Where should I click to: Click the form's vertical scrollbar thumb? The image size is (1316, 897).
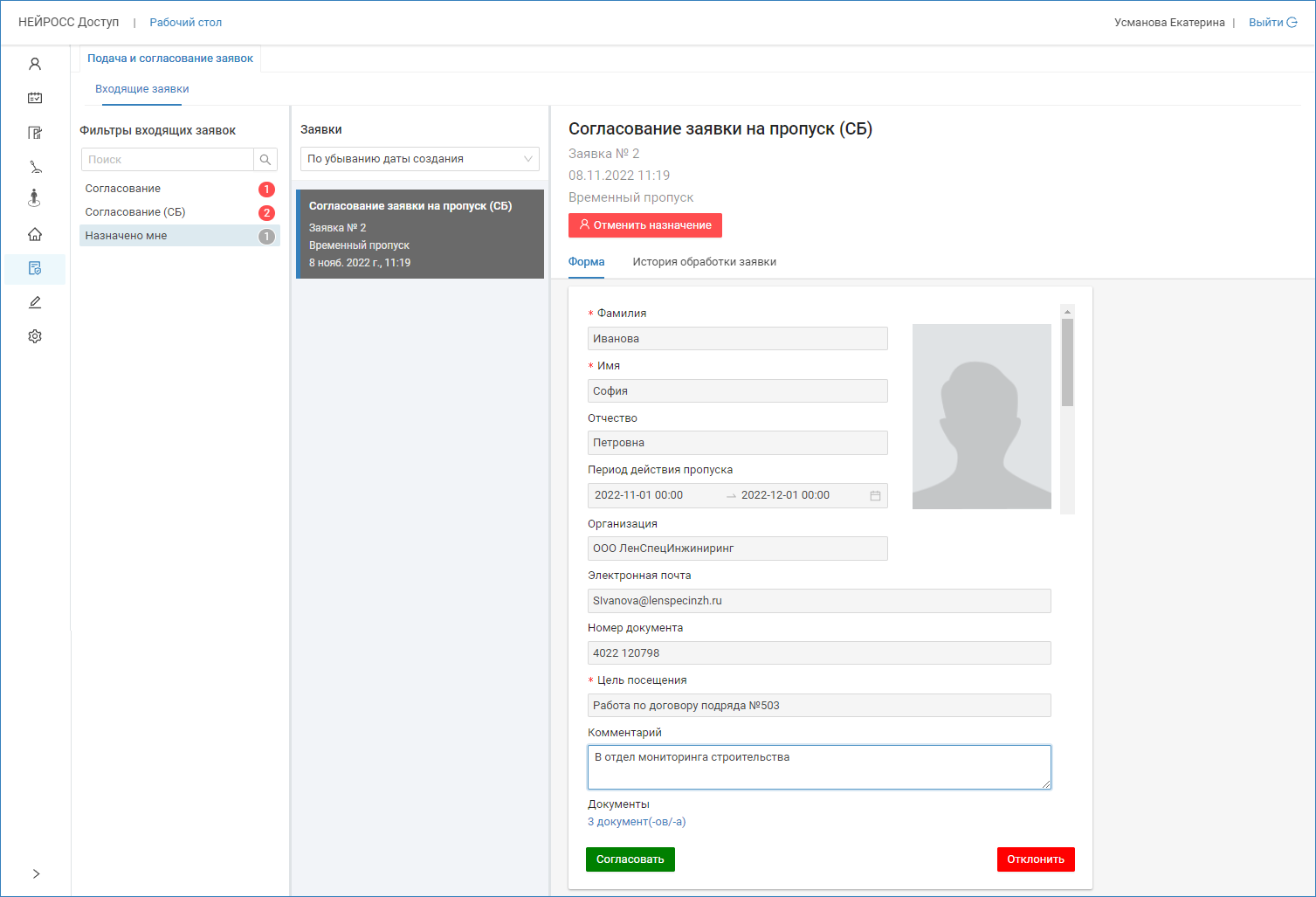point(1067,362)
